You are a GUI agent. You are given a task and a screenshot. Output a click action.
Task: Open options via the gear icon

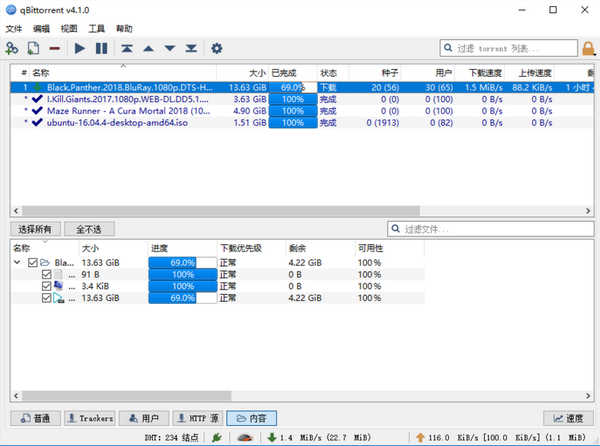click(217, 49)
